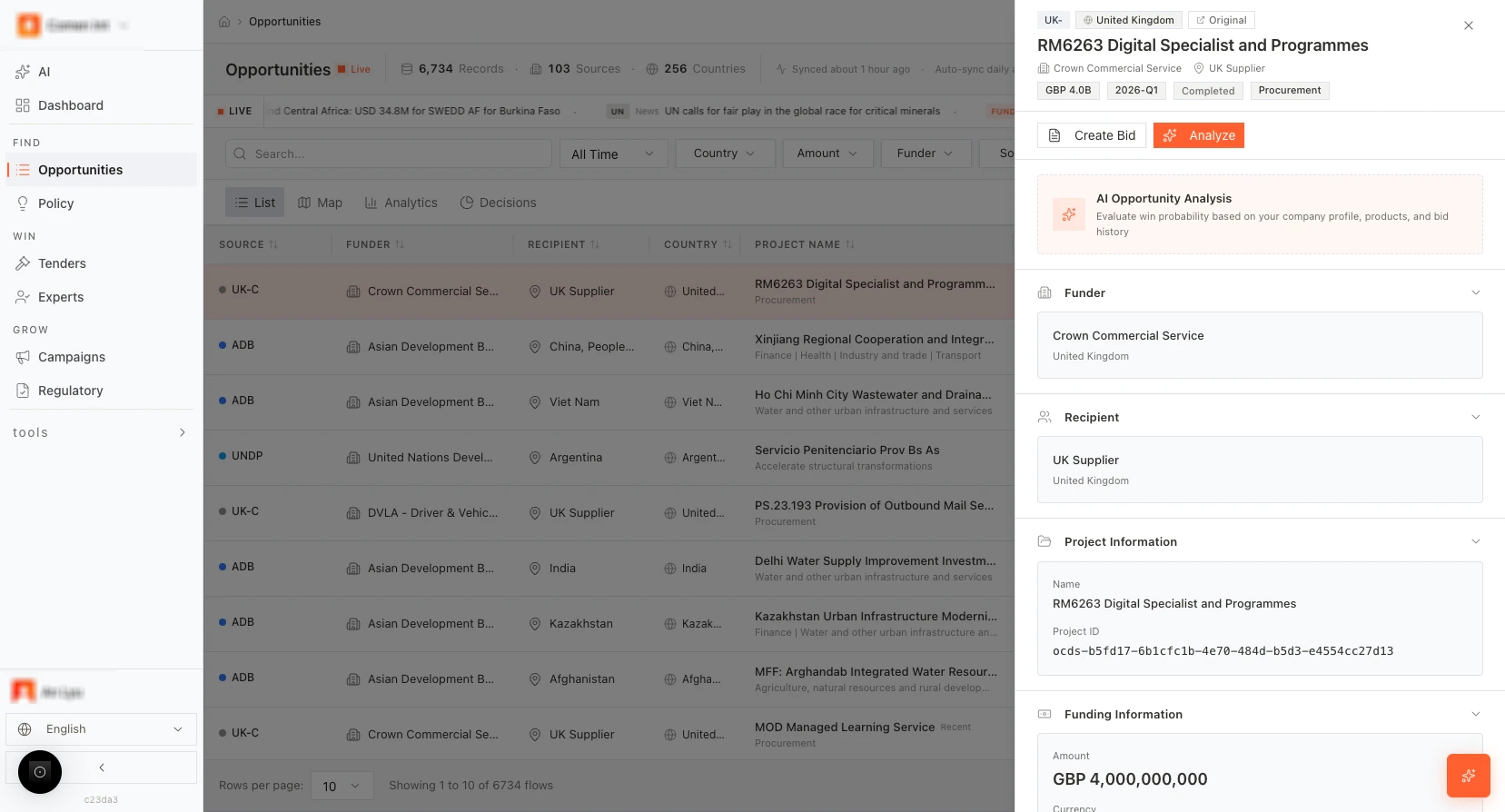Click the 103 Sources stat
The width and height of the screenshot is (1505, 812).
pyautogui.click(x=575, y=69)
